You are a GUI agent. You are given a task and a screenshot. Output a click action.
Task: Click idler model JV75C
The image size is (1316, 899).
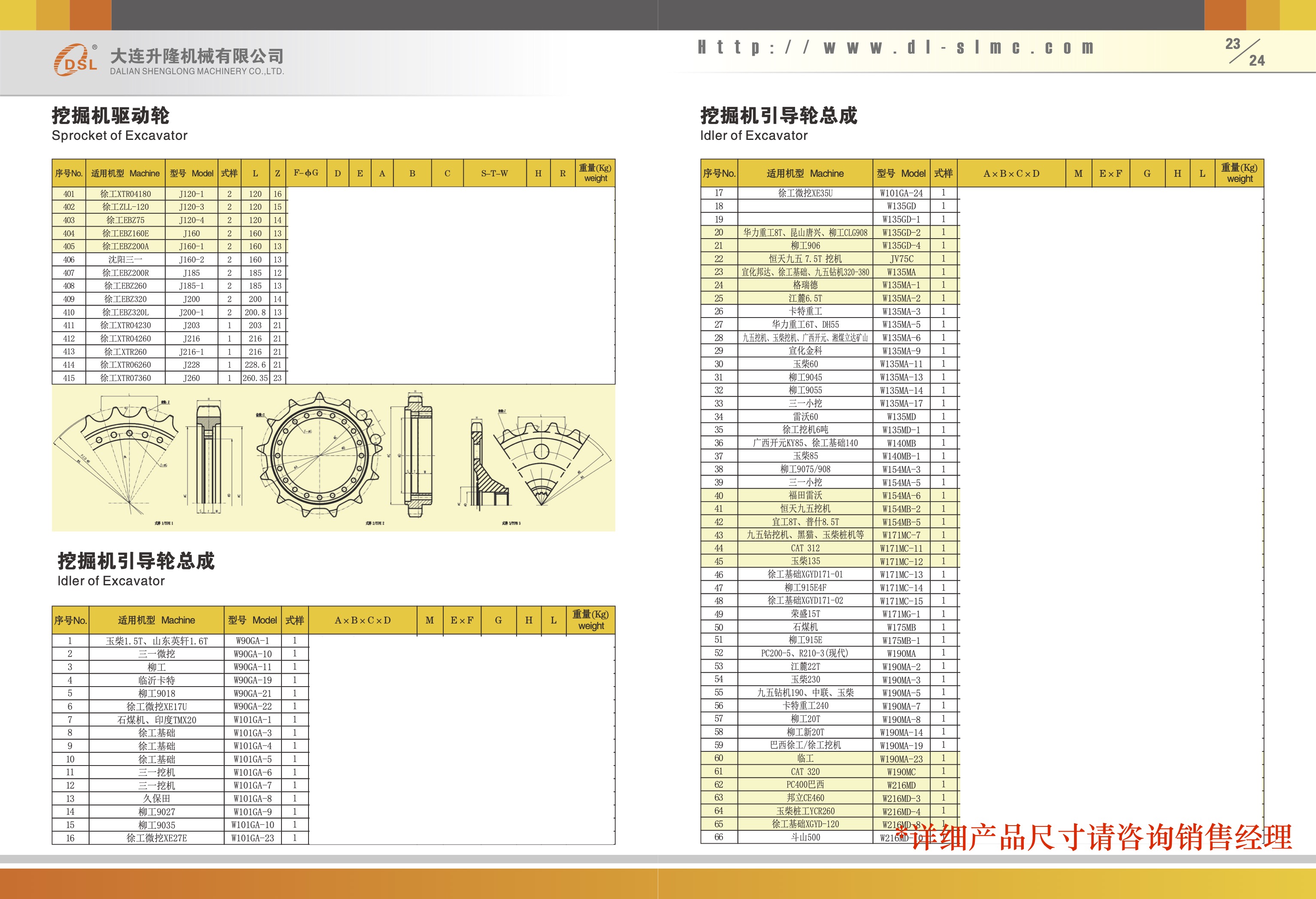pos(901,259)
